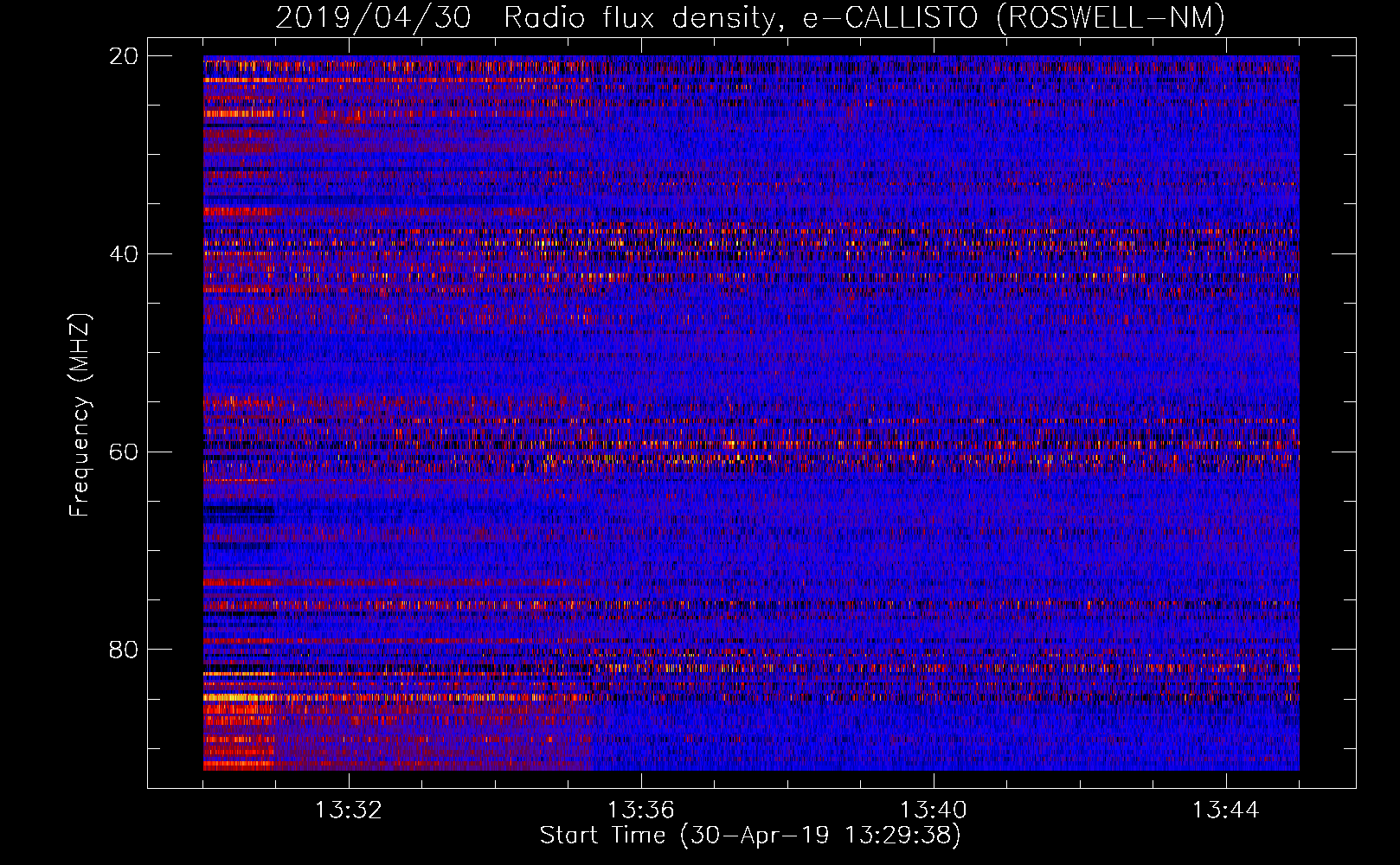The width and height of the screenshot is (1400, 865).
Task: Click the 'Start Time (30-Apr-19 13:29:38)' label
Action: (x=750, y=836)
